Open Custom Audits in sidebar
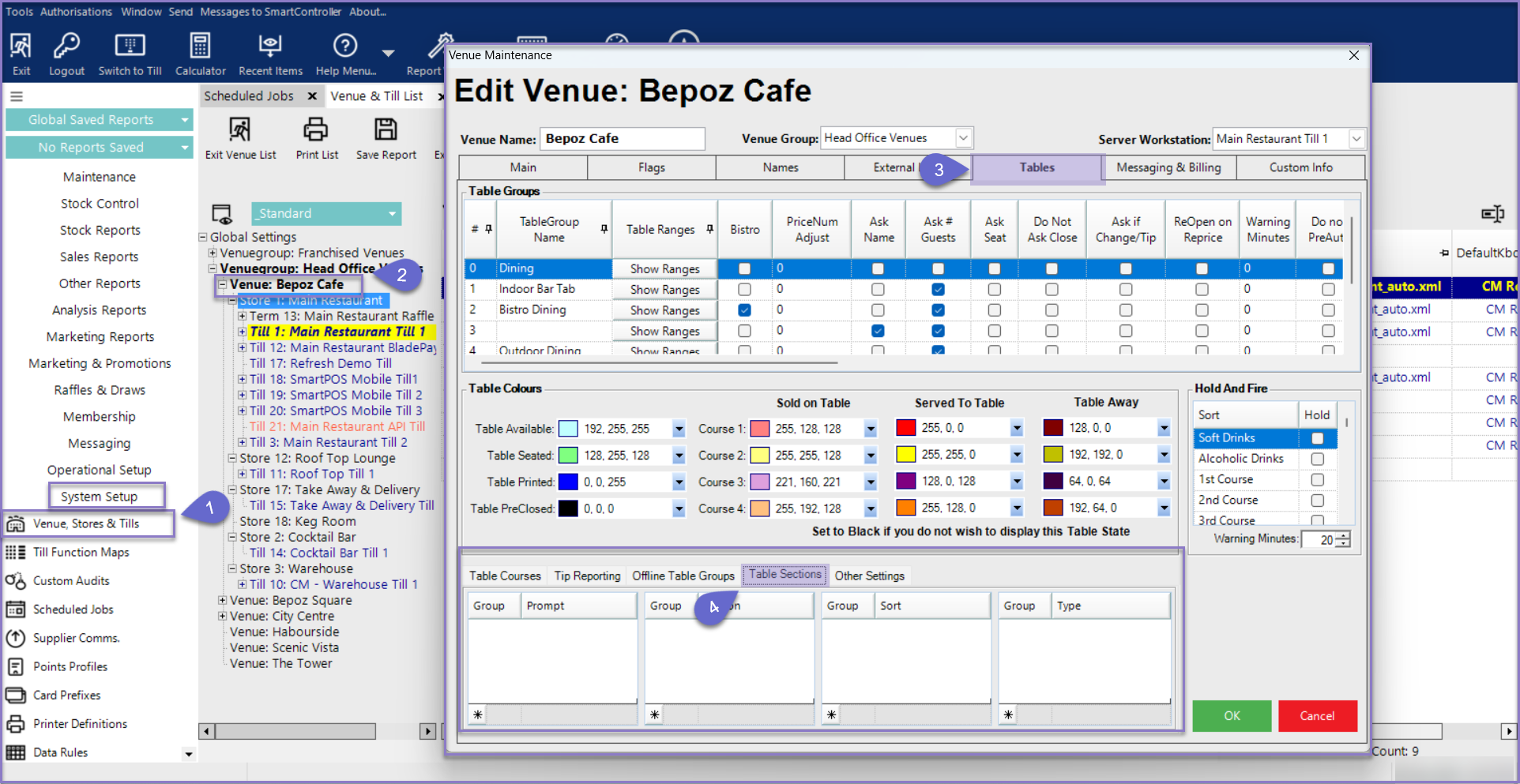 coord(71,580)
